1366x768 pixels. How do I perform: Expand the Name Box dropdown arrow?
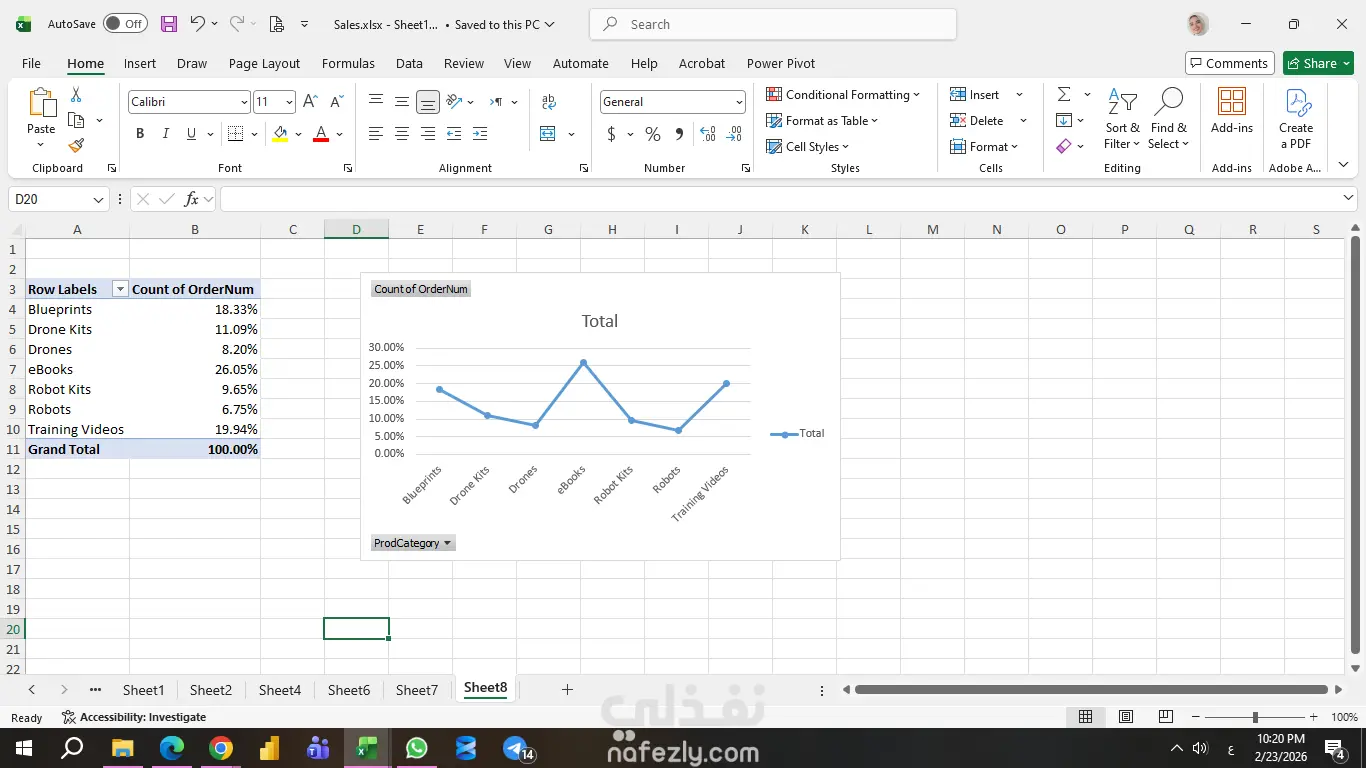coord(98,200)
